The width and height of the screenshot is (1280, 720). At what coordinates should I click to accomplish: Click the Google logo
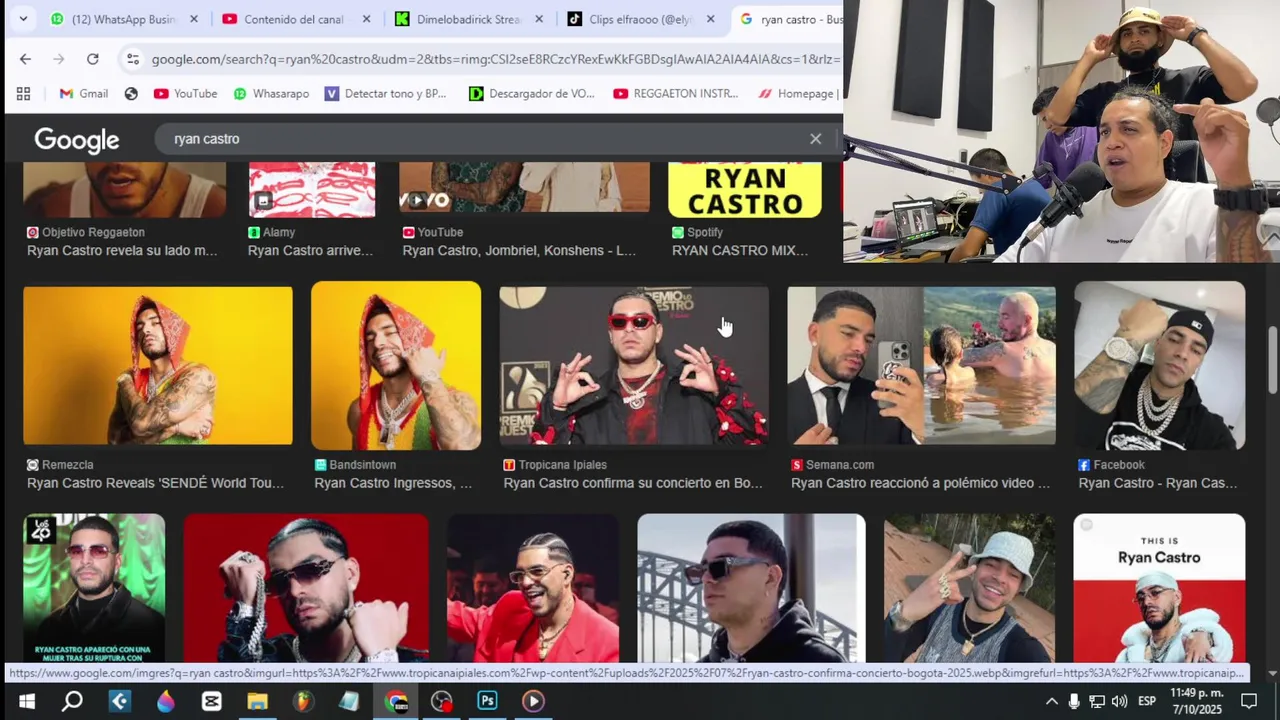click(77, 140)
